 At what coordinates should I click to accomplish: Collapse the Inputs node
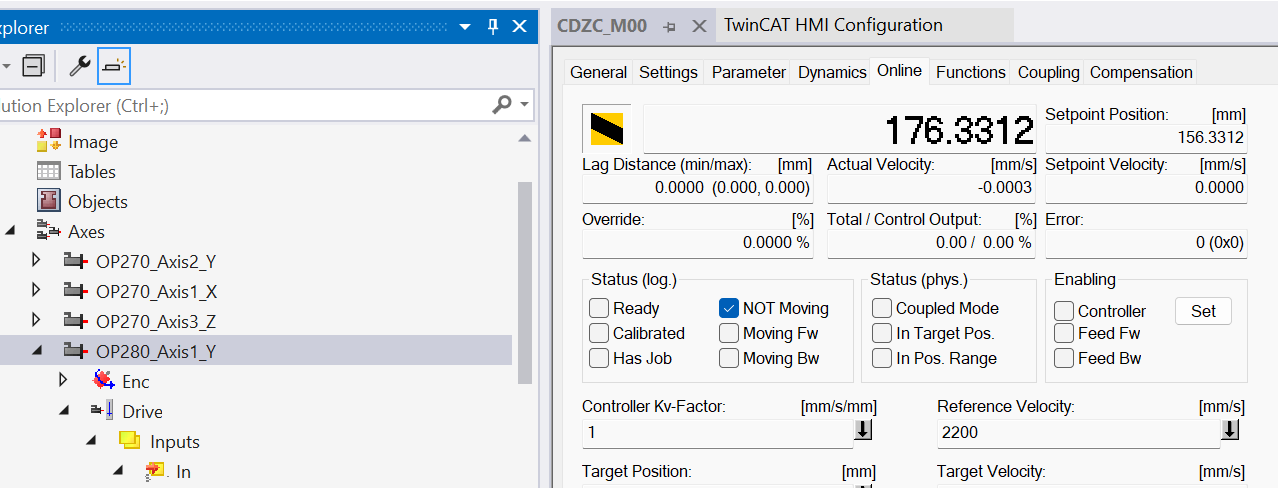pos(91,441)
